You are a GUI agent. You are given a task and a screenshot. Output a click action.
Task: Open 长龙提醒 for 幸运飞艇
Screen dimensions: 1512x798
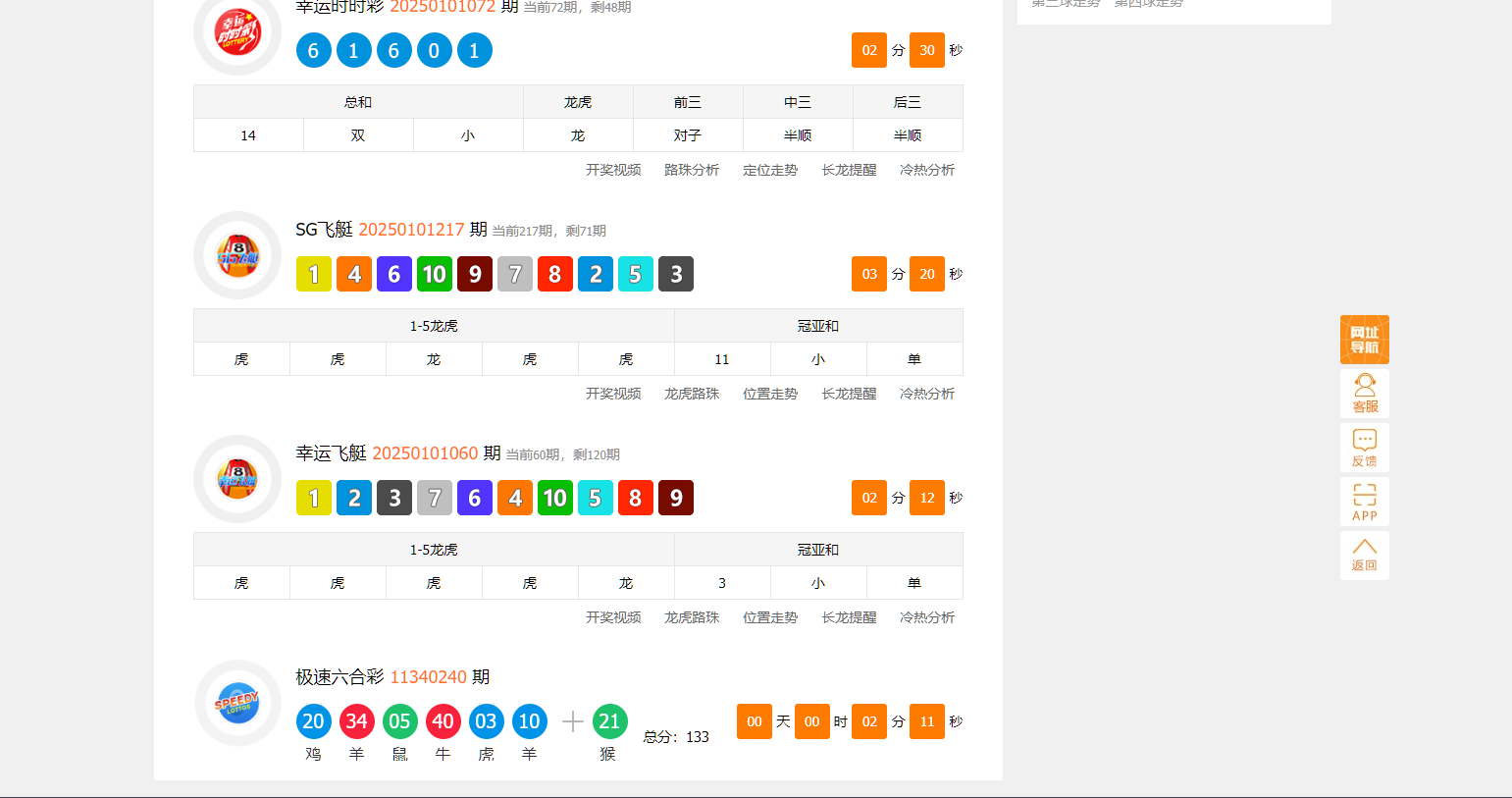(848, 617)
